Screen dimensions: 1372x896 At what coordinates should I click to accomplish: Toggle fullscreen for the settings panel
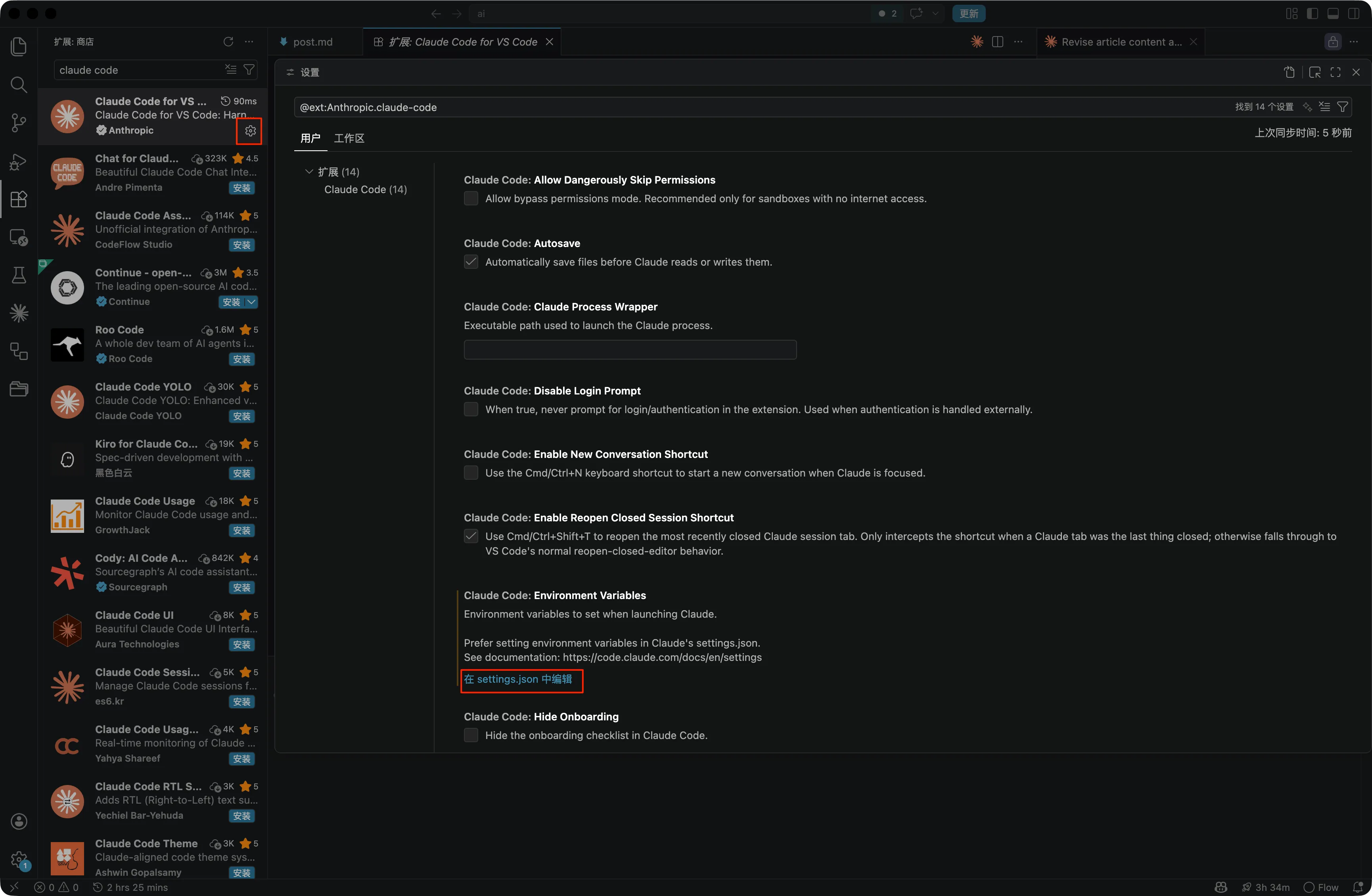(1336, 72)
